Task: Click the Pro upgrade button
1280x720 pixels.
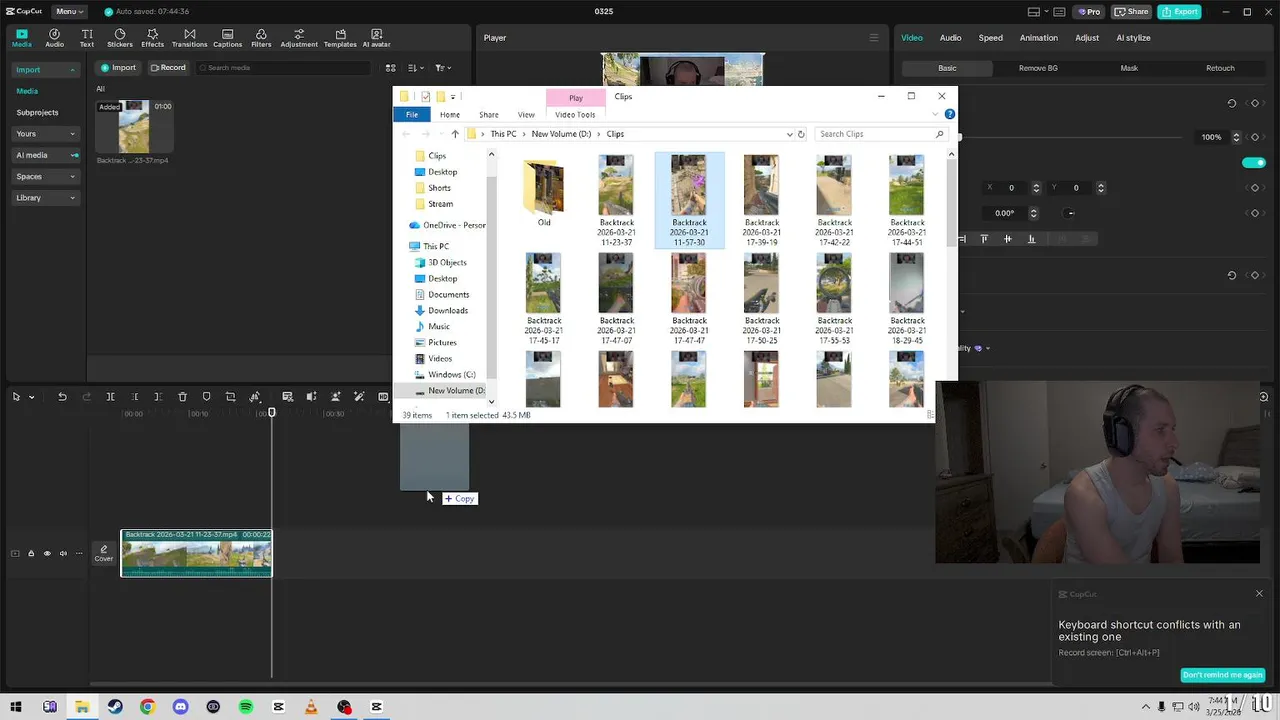Action: pyautogui.click(x=1088, y=12)
